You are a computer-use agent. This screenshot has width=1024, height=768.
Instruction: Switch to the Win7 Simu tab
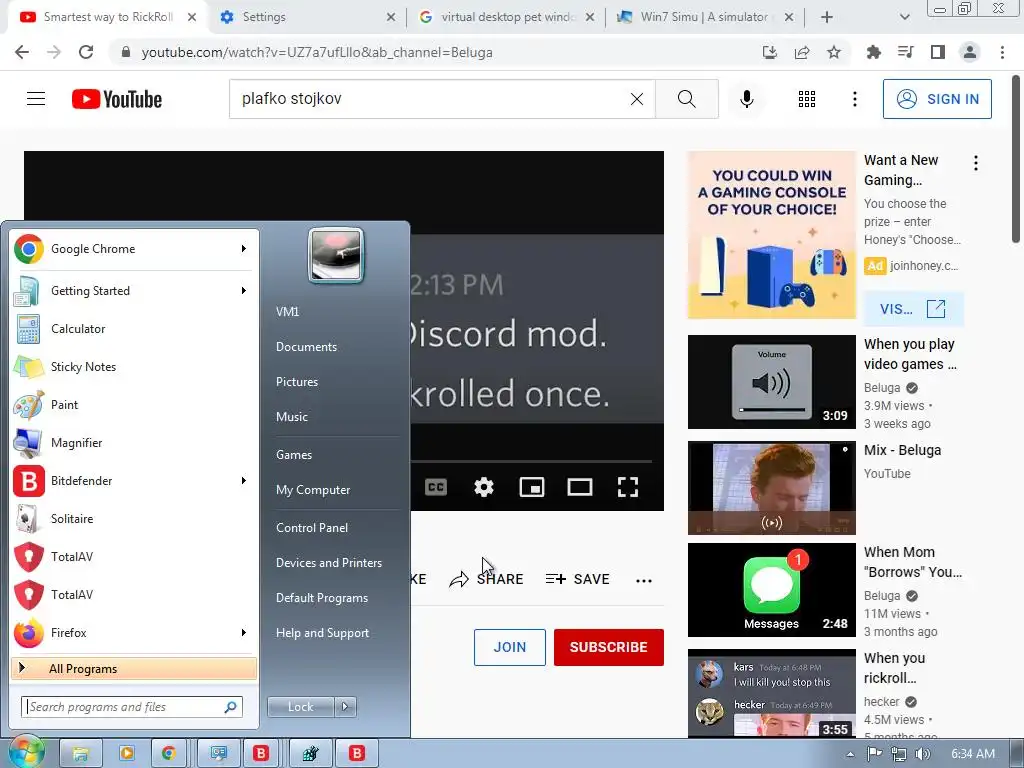[704, 17]
